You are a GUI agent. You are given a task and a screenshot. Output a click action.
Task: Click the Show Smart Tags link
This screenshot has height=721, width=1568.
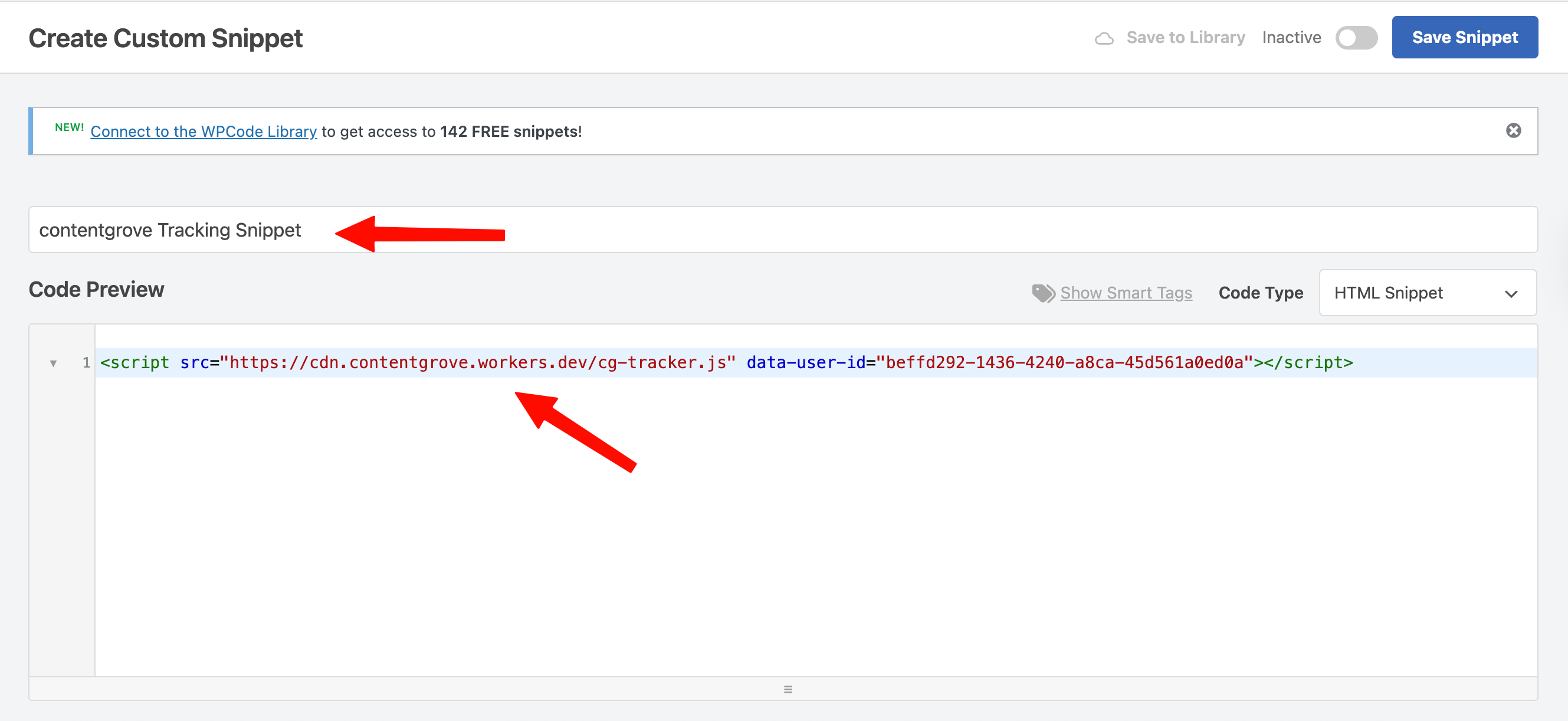point(1126,293)
